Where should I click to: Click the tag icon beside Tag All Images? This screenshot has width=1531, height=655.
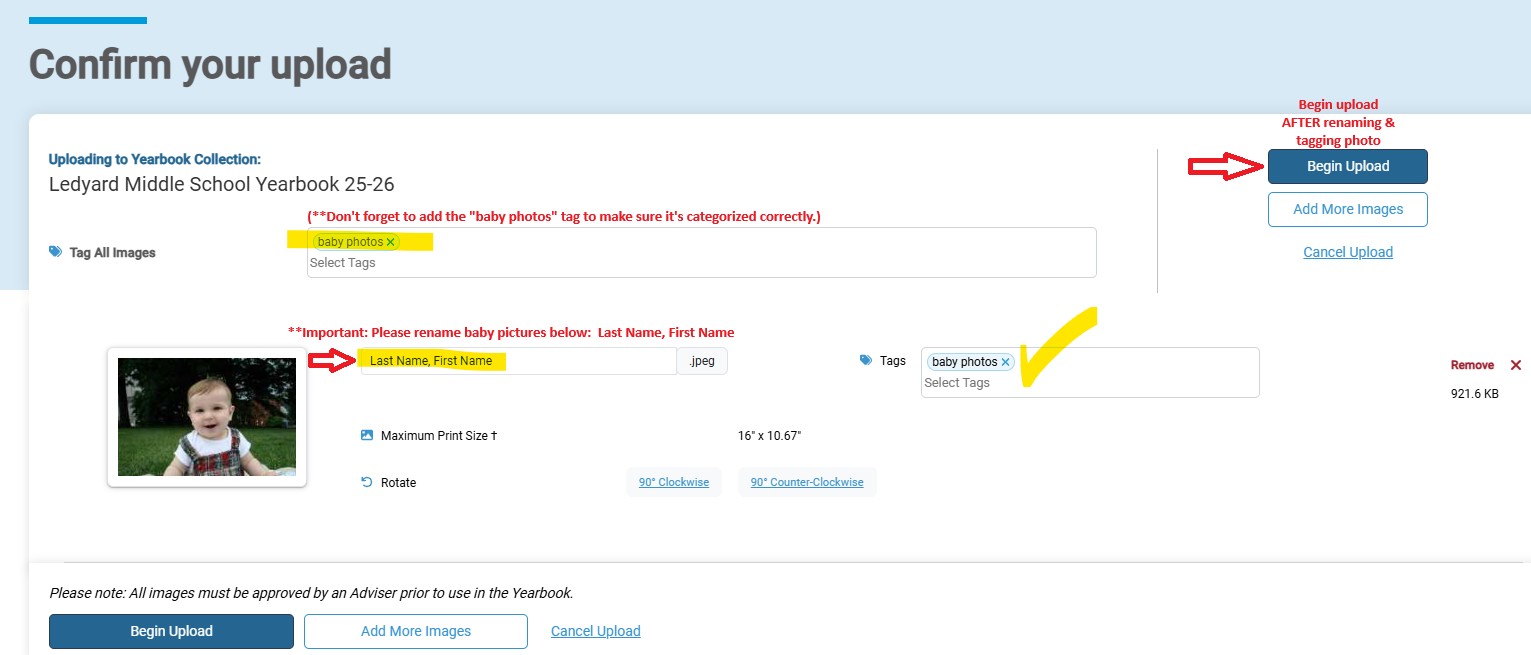tap(56, 253)
